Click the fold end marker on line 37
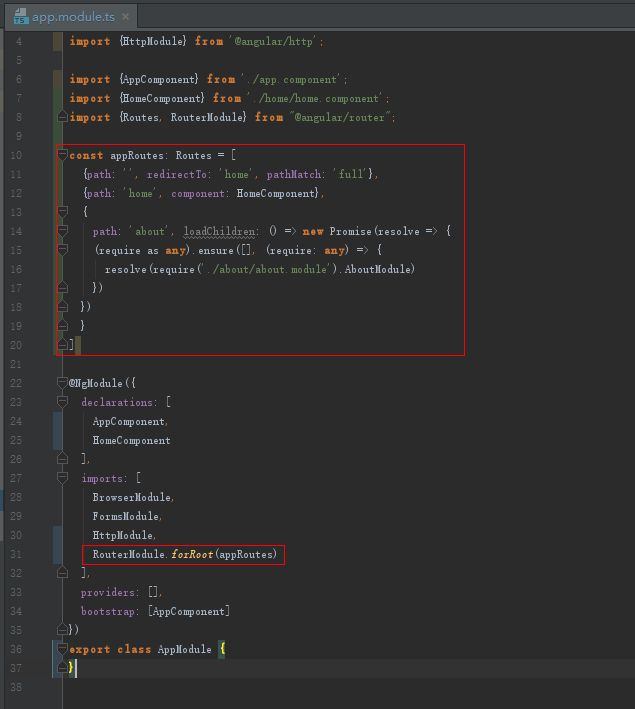The image size is (635, 709). [62, 668]
